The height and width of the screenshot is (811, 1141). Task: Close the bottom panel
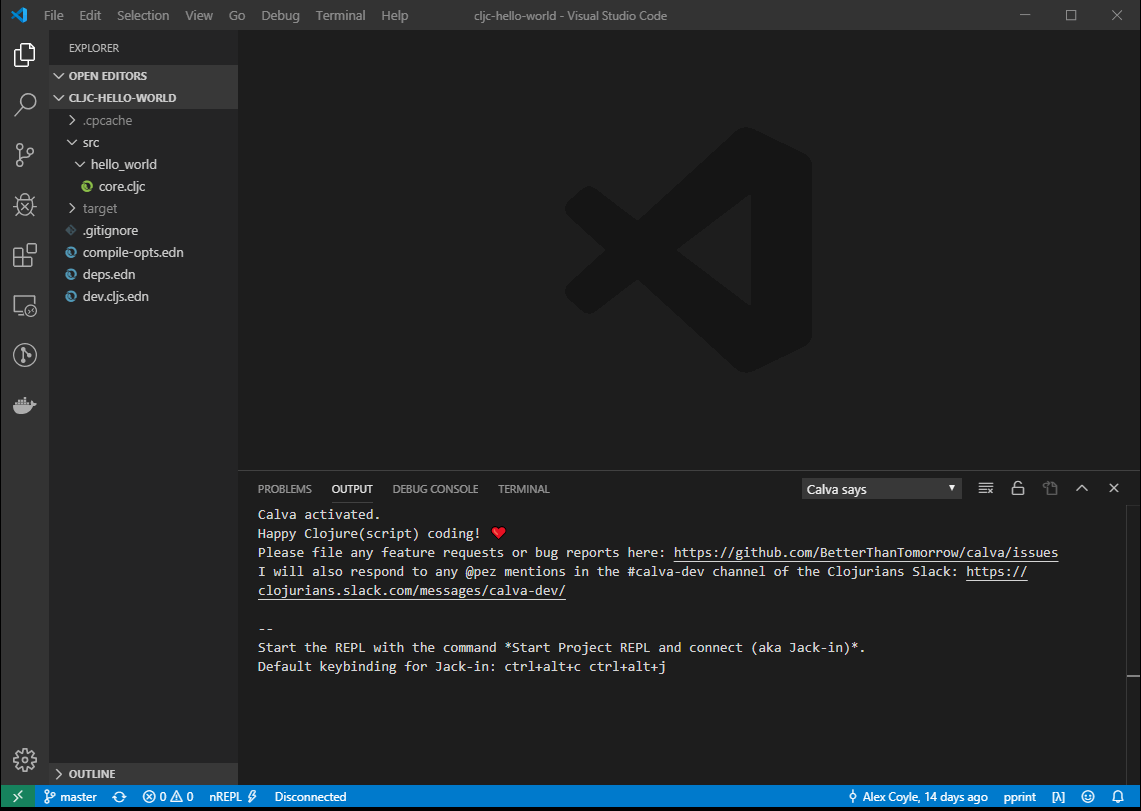(x=1114, y=488)
